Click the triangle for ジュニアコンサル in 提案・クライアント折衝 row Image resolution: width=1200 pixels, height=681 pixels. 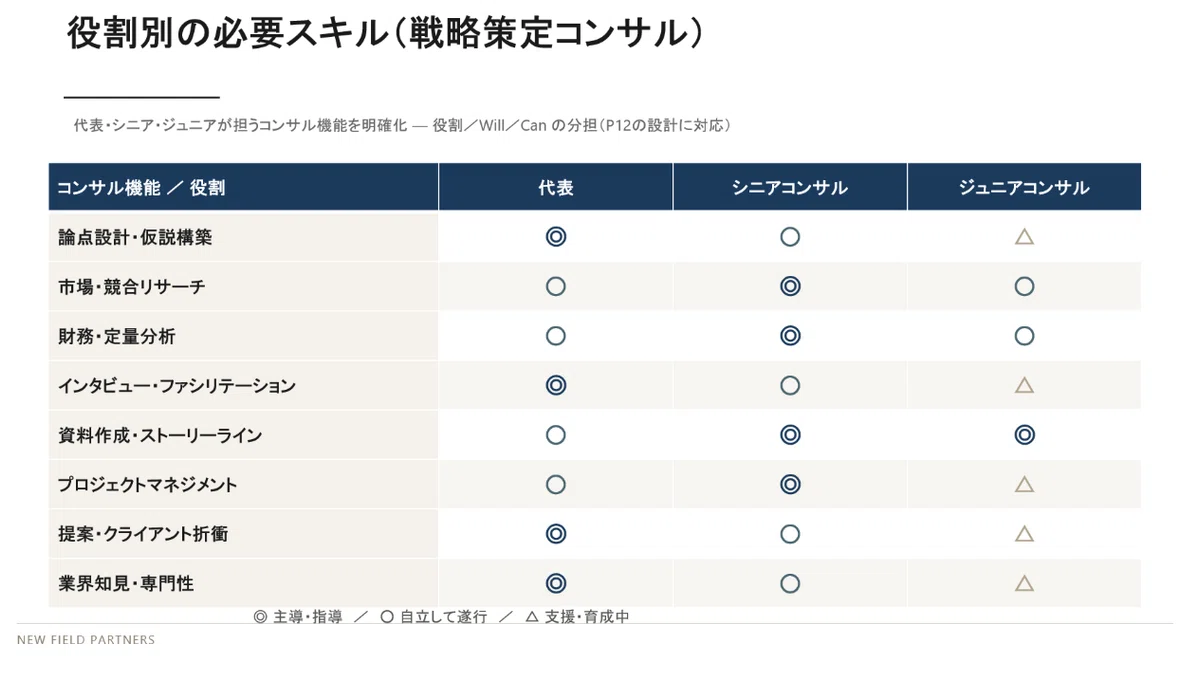(1024, 534)
